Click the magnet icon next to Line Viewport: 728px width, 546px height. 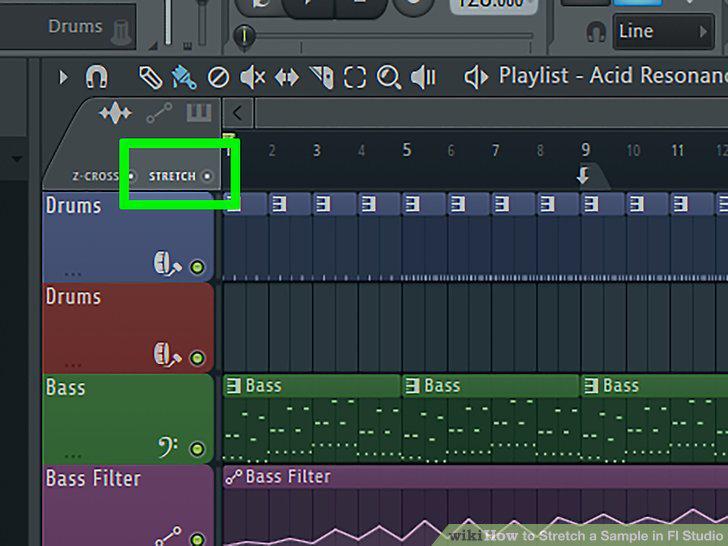tap(596, 32)
